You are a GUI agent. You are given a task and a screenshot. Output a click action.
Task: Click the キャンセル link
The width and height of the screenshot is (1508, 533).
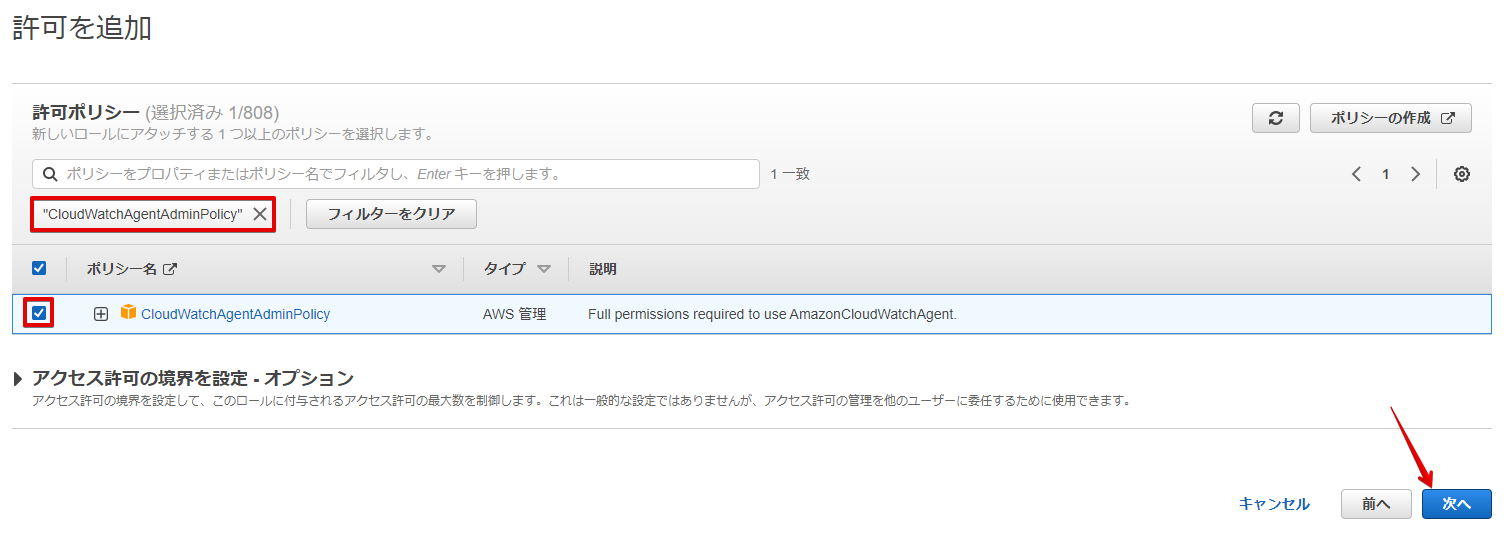pos(1273,504)
